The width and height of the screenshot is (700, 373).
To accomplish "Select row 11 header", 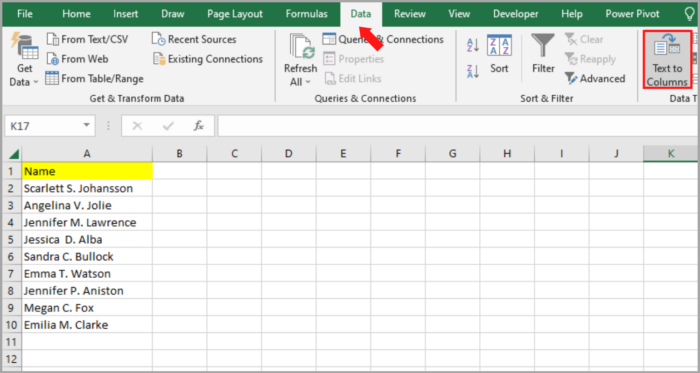I will tap(12, 342).
